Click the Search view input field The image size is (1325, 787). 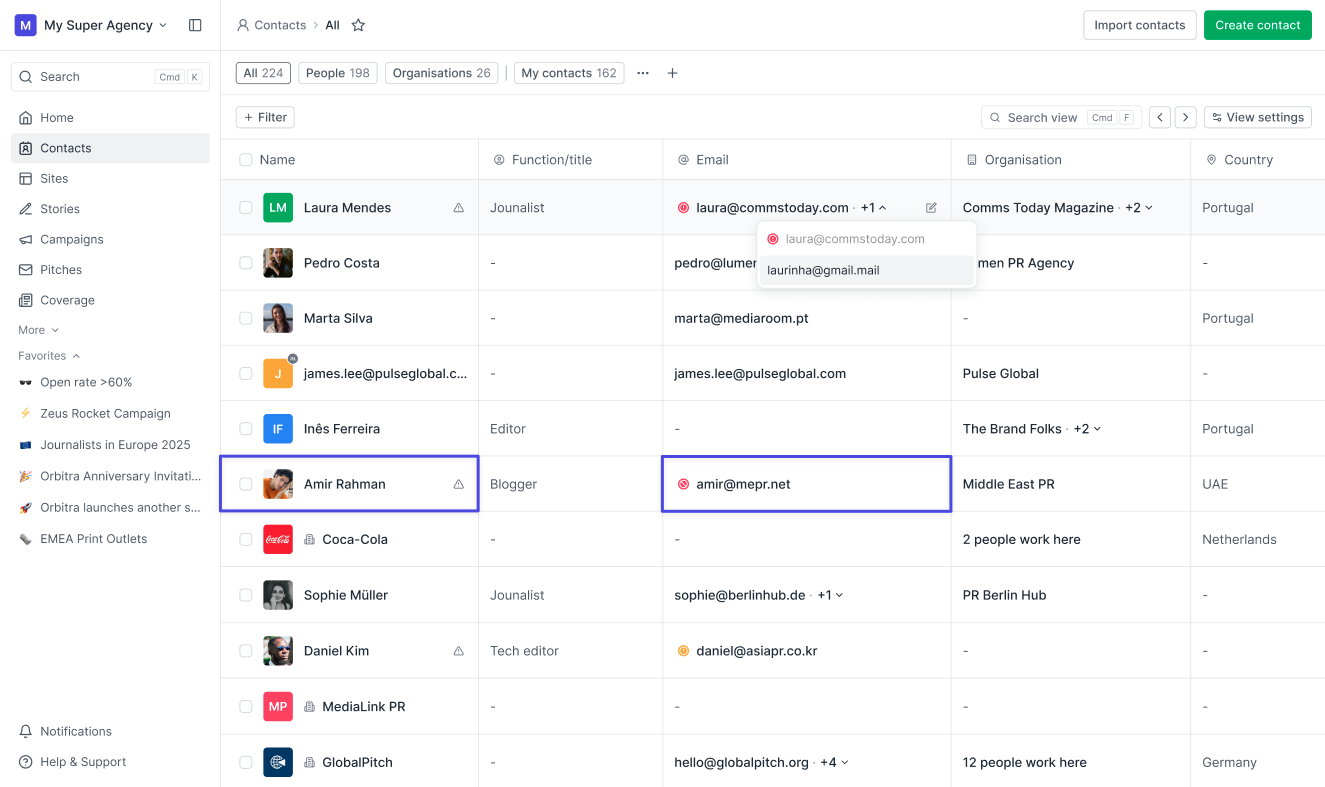pyautogui.click(x=1045, y=117)
